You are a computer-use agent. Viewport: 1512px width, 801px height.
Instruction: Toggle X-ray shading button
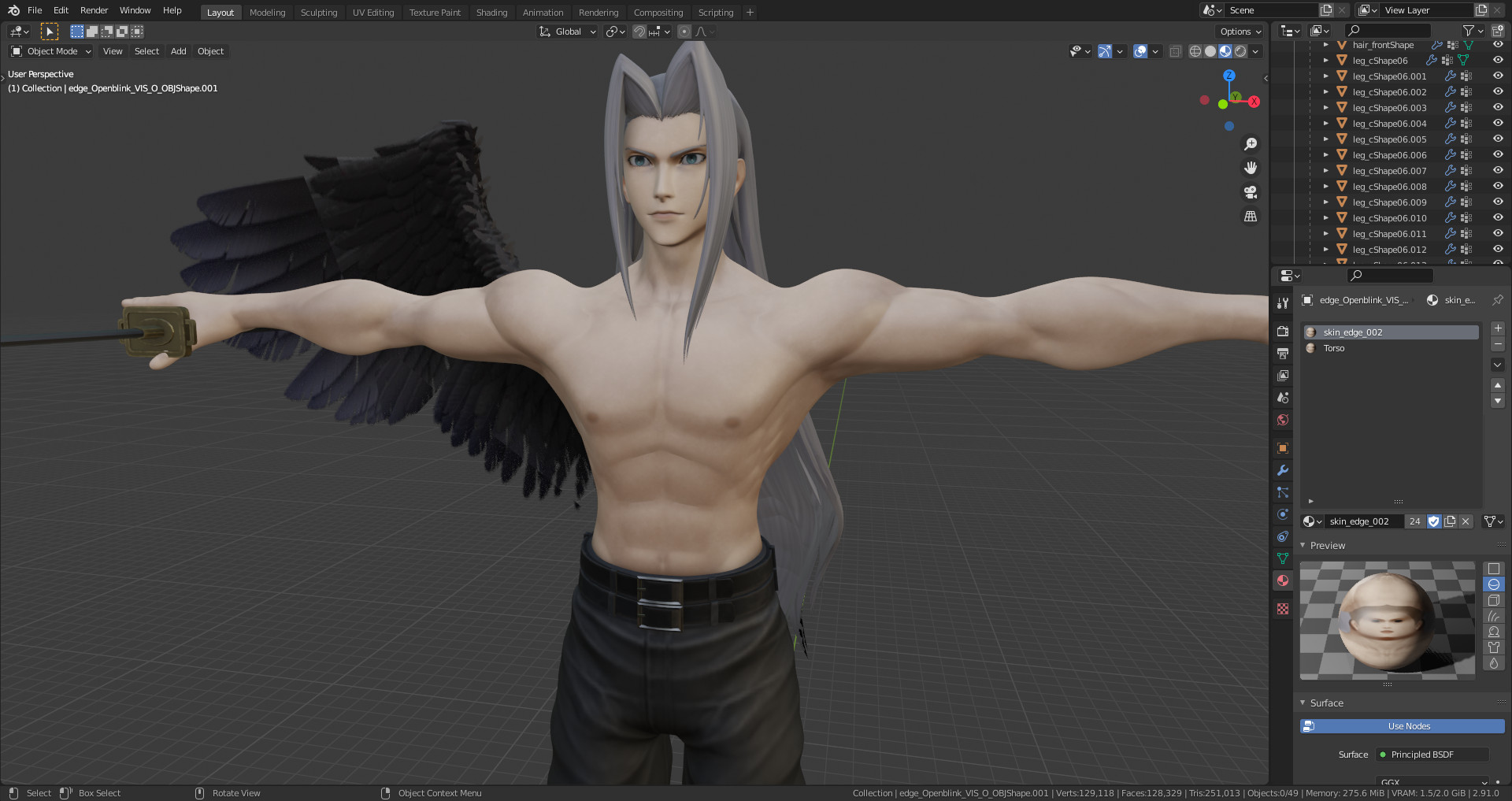pyautogui.click(x=1175, y=51)
